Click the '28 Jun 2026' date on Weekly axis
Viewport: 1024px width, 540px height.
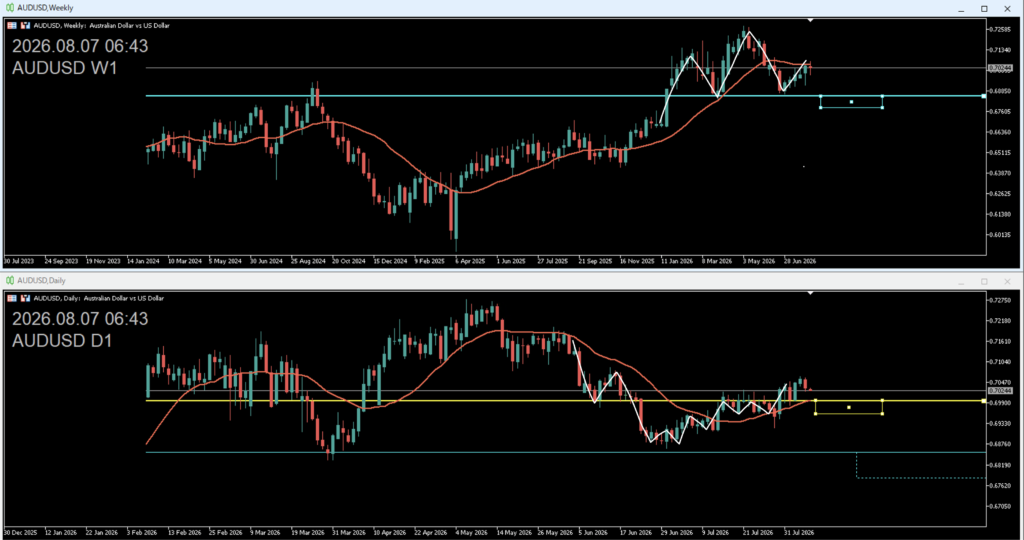pos(800,261)
